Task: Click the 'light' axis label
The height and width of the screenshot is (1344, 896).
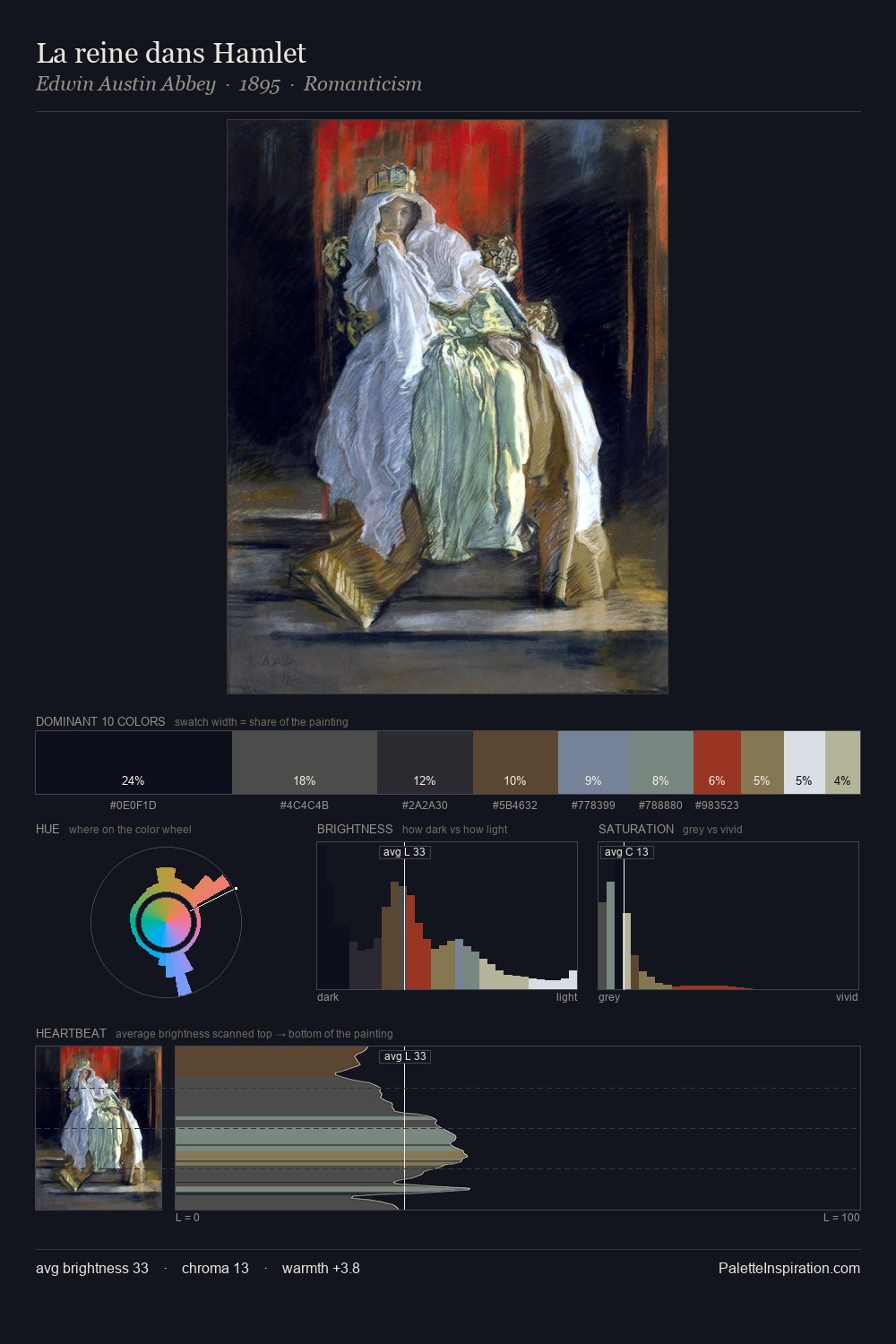Action: tap(567, 997)
